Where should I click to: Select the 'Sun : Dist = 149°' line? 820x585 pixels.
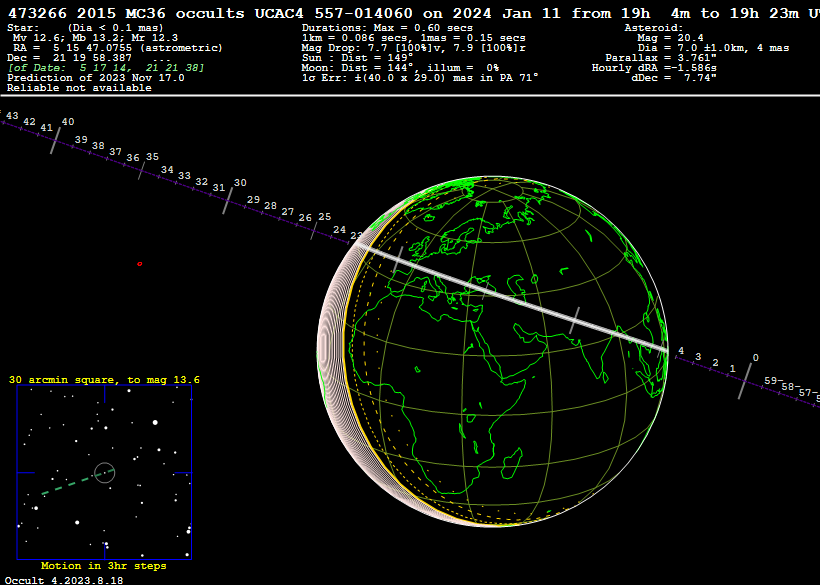[357, 58]
